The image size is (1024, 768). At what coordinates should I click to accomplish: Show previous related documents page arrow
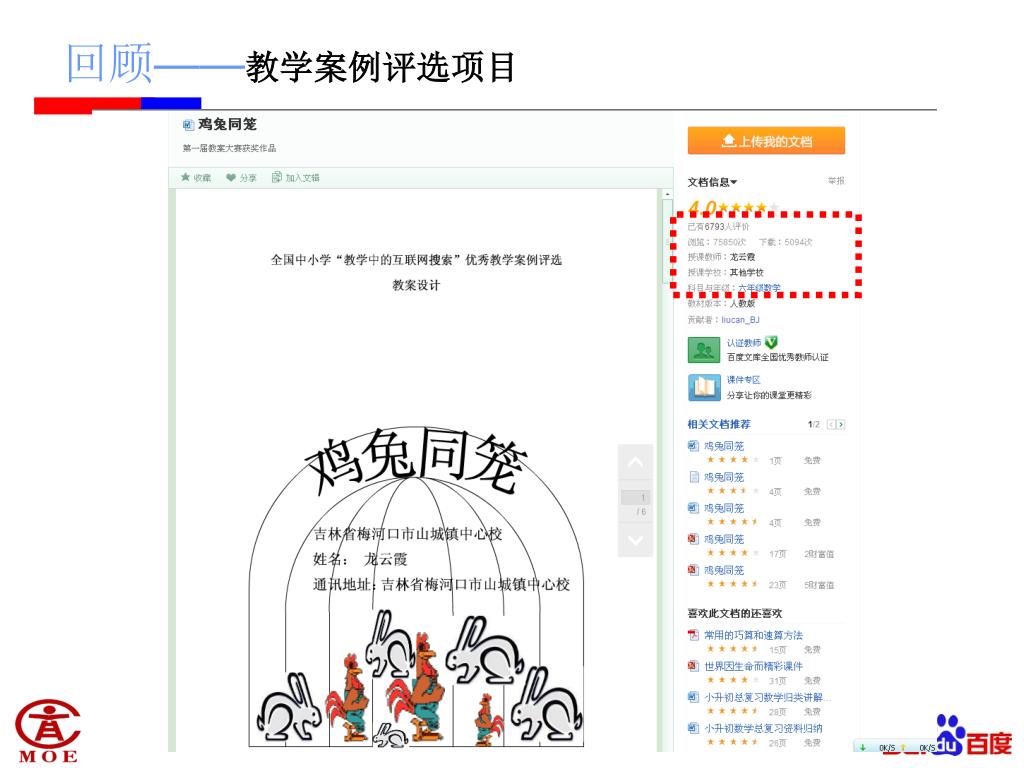coord(831,424)
